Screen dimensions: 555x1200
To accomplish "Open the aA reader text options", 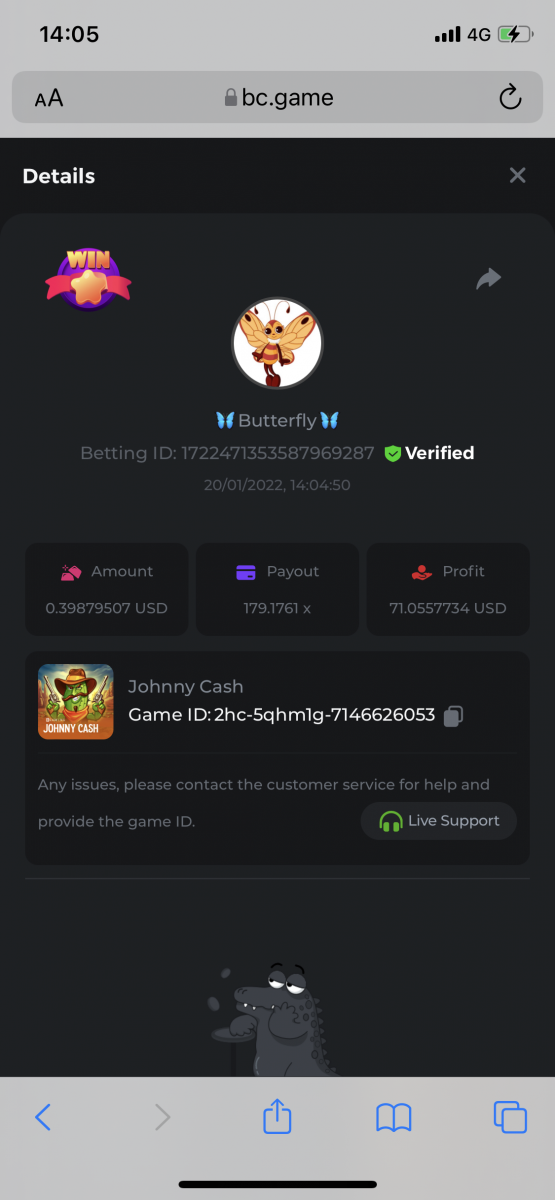I will [49, 98].
